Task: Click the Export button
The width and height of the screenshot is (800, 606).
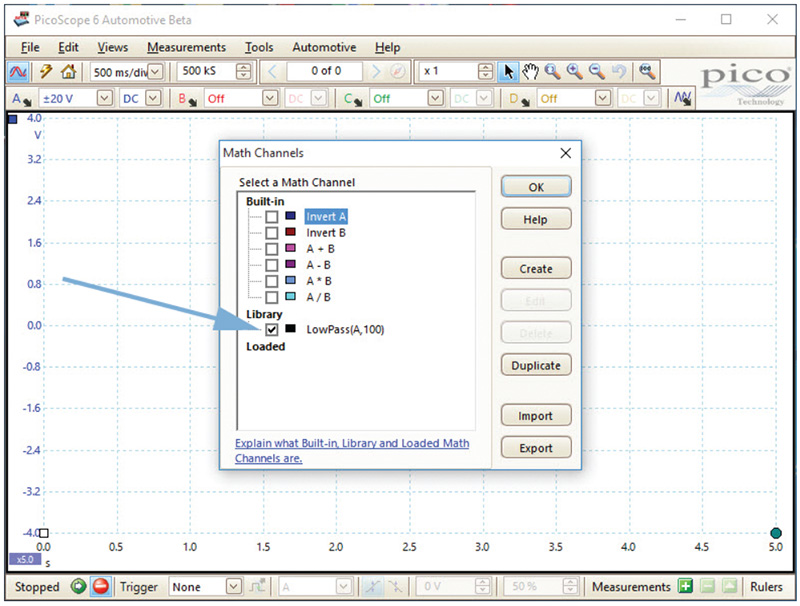Action: pyautogui.click(x=536, y=448)
